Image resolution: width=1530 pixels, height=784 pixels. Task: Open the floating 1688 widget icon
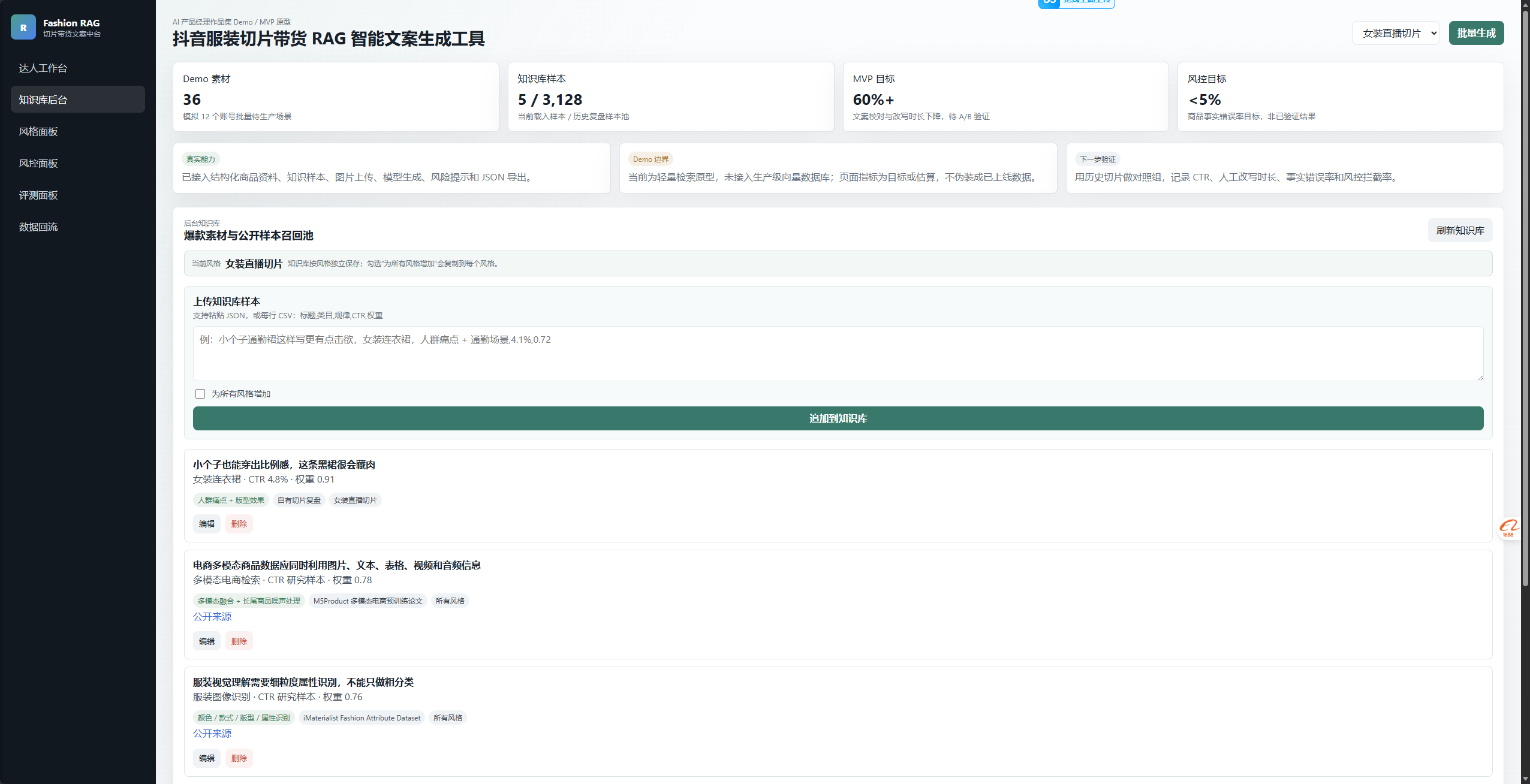pyautogui.click(x=1508, y=528)
